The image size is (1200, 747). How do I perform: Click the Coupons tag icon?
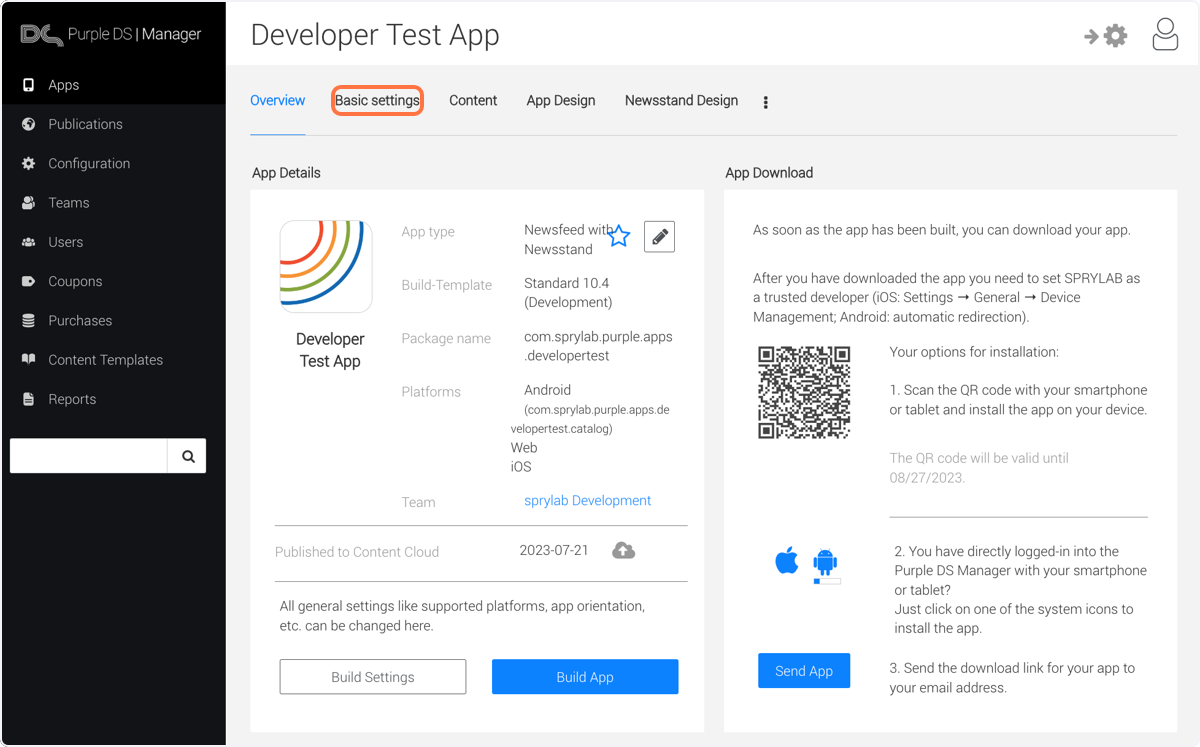(29, 281)
